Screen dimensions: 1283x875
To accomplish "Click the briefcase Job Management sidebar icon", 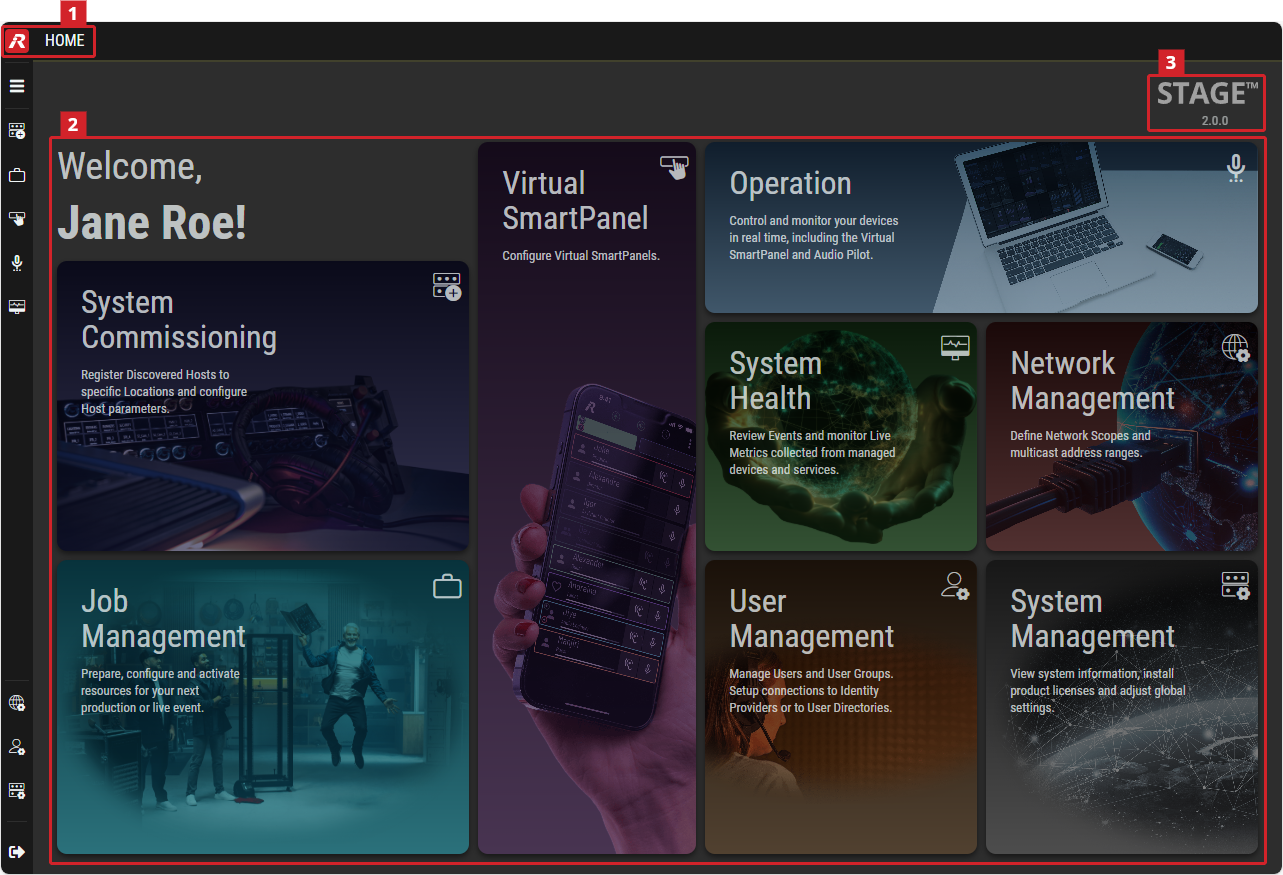I will pyautogui.click(x=17, y=175).
